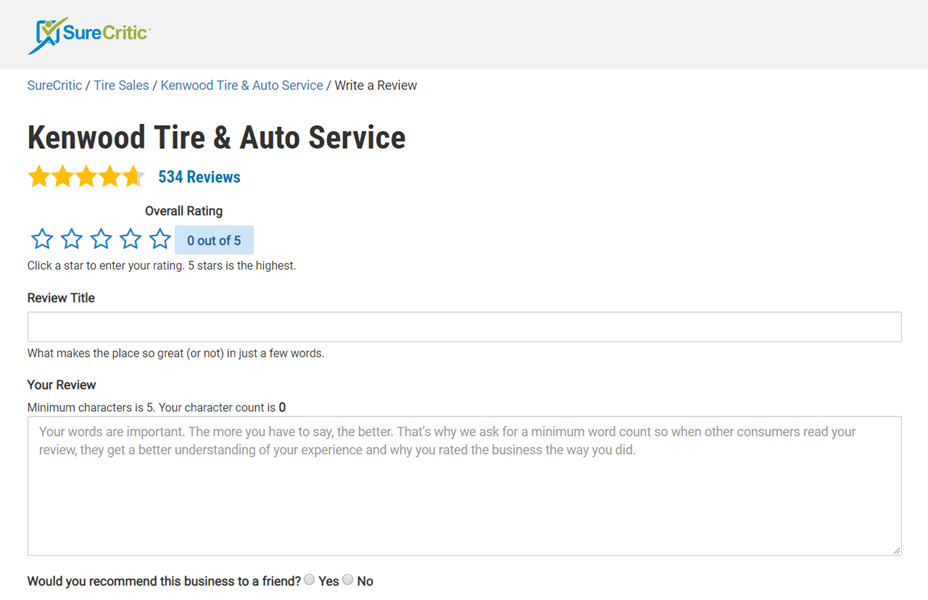928x600 pixels.
Task: Click the 'What makes the place so great' hint
Action: 176,353
